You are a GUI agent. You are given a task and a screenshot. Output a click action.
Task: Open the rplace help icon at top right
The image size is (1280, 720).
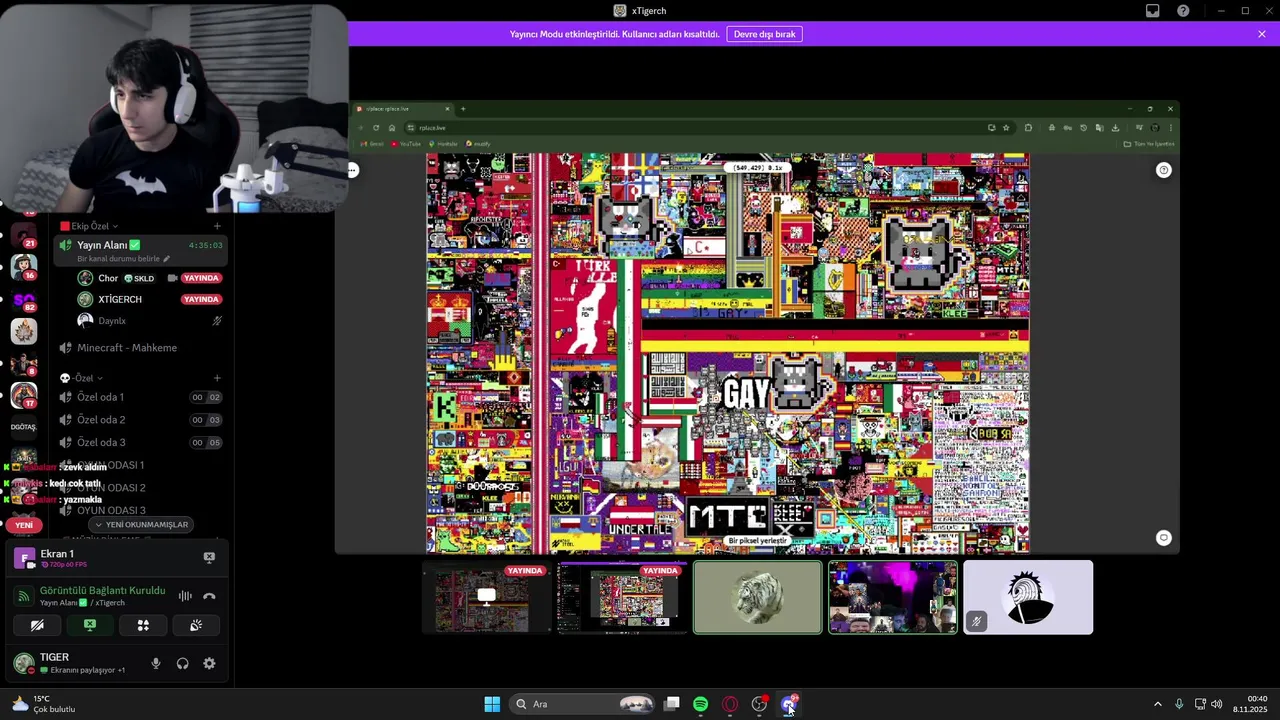tap(1164, 170)
